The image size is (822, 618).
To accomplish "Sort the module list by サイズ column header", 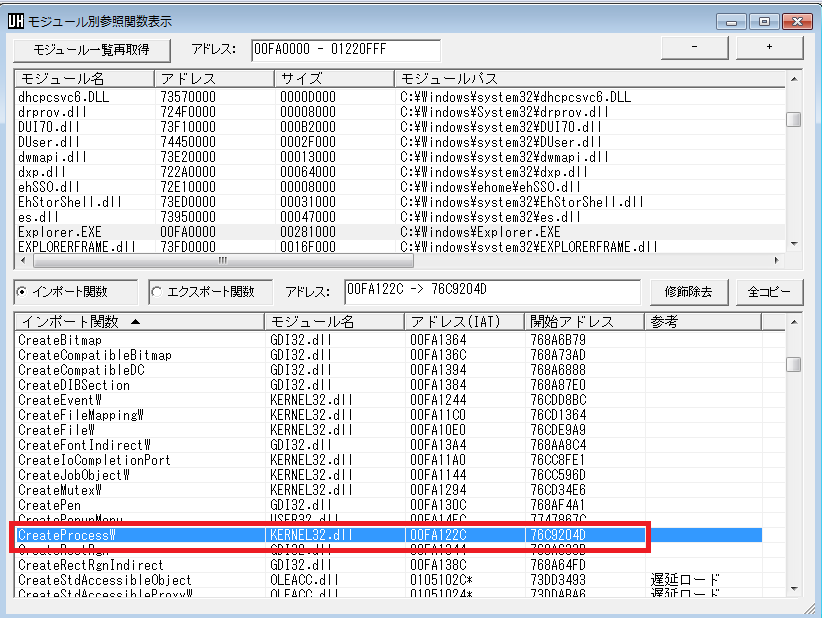I will (x=334, y=79).
